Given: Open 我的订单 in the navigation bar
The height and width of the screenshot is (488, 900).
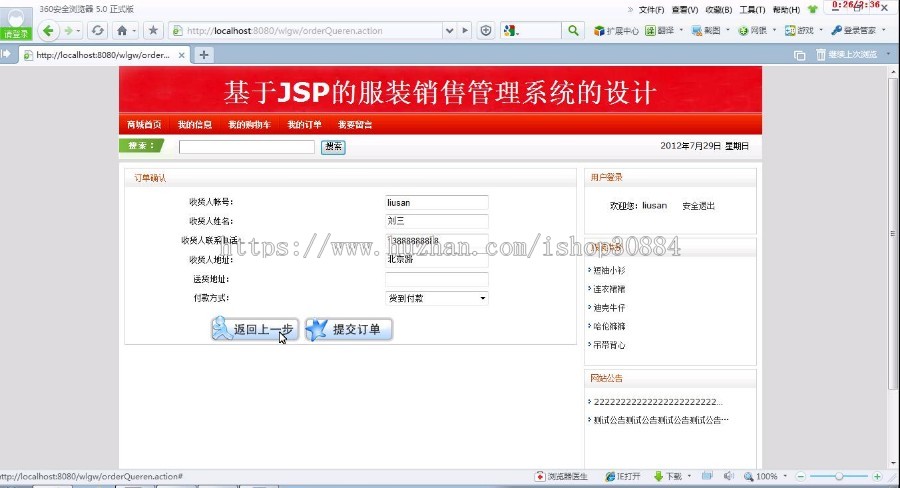Looking at the screenshot, I should [x=304, y=125].
